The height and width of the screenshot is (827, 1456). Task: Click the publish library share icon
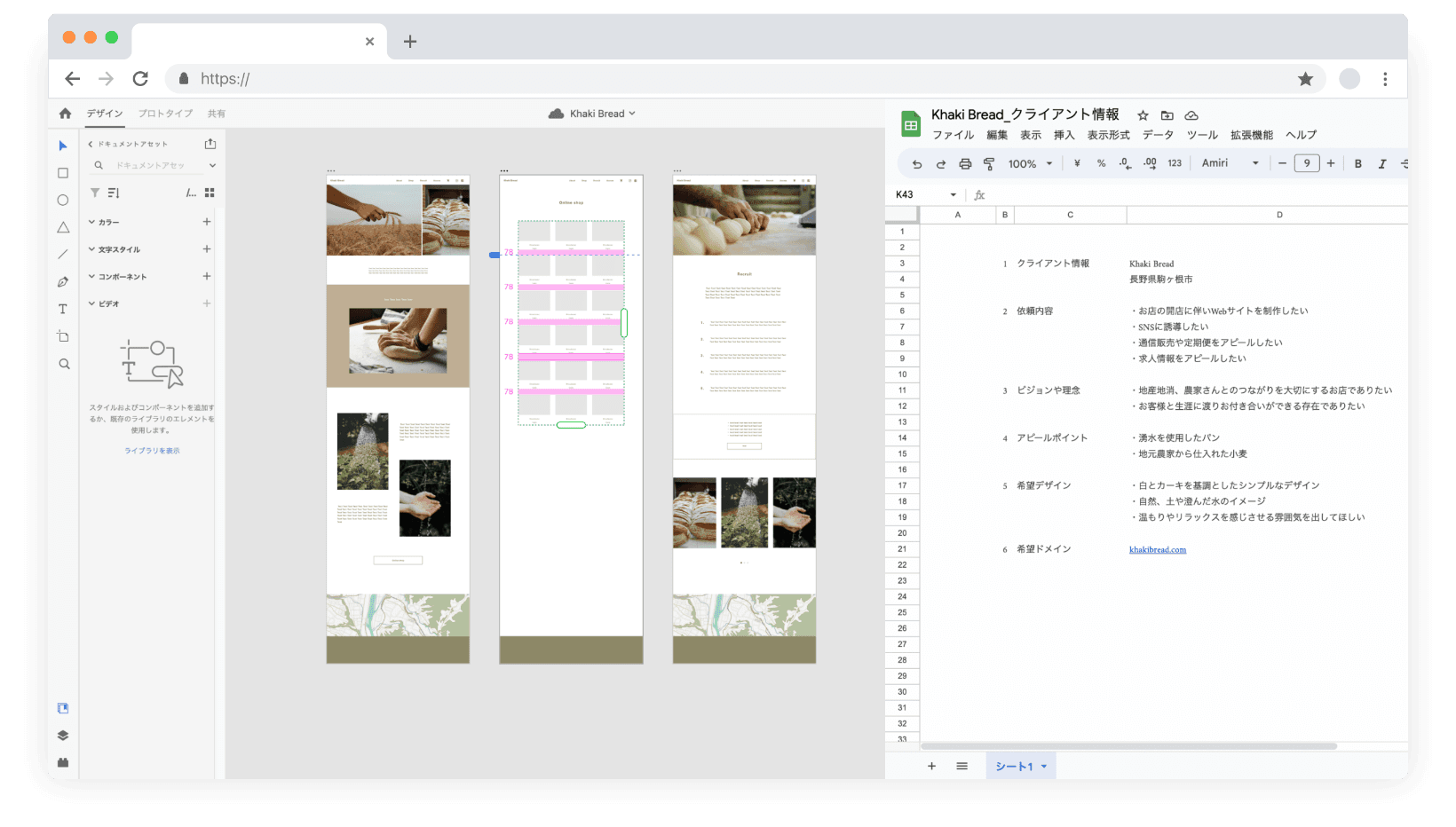pyautogui.click(x=210, y=144)
